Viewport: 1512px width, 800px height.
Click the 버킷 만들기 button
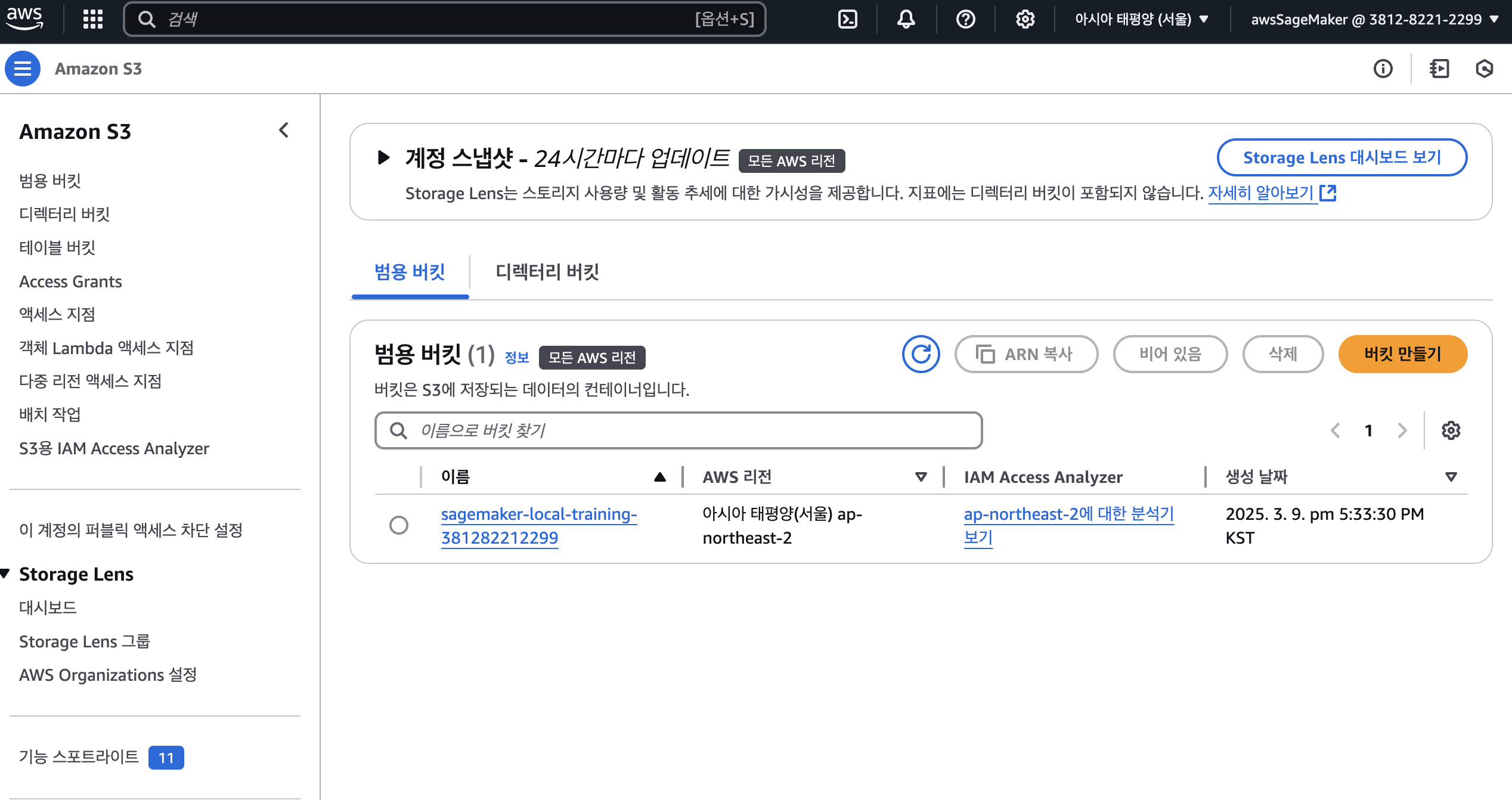click(1402, 354)
